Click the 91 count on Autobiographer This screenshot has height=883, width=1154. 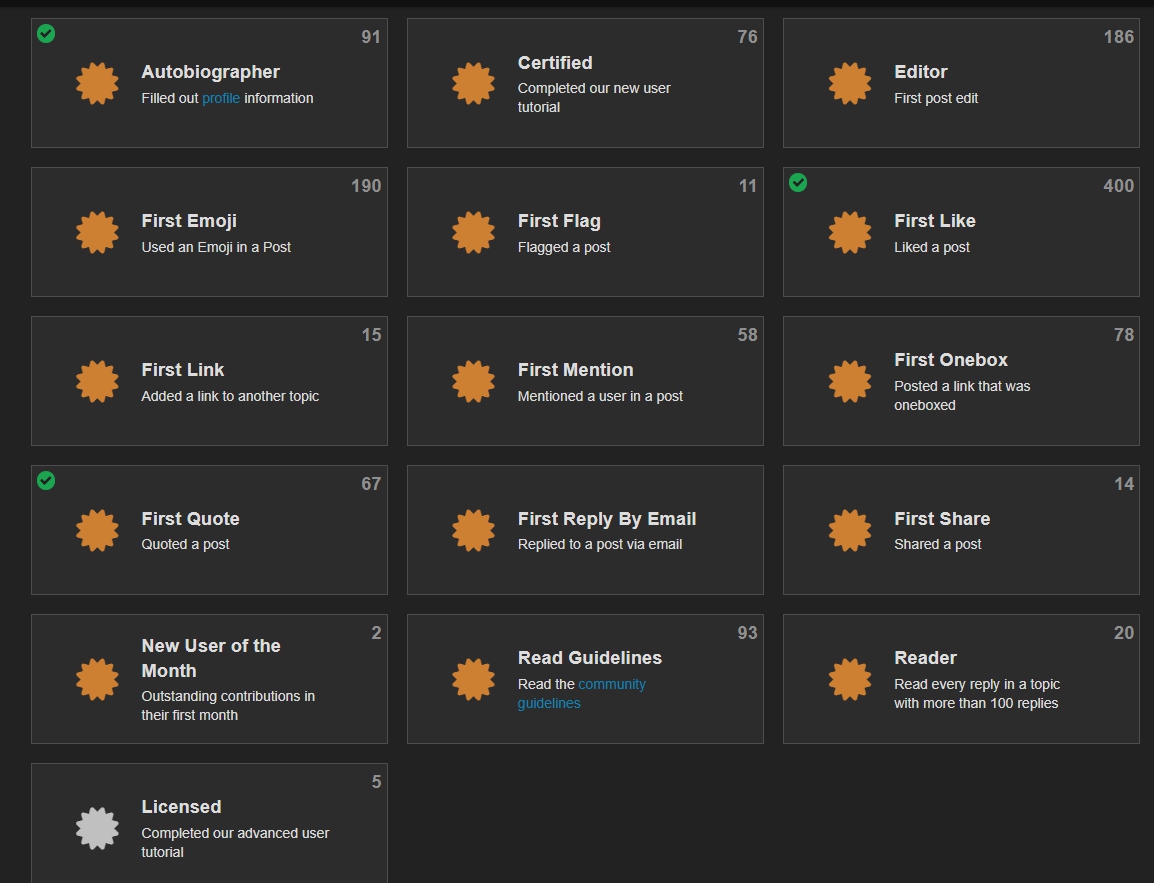pos(371,37)
